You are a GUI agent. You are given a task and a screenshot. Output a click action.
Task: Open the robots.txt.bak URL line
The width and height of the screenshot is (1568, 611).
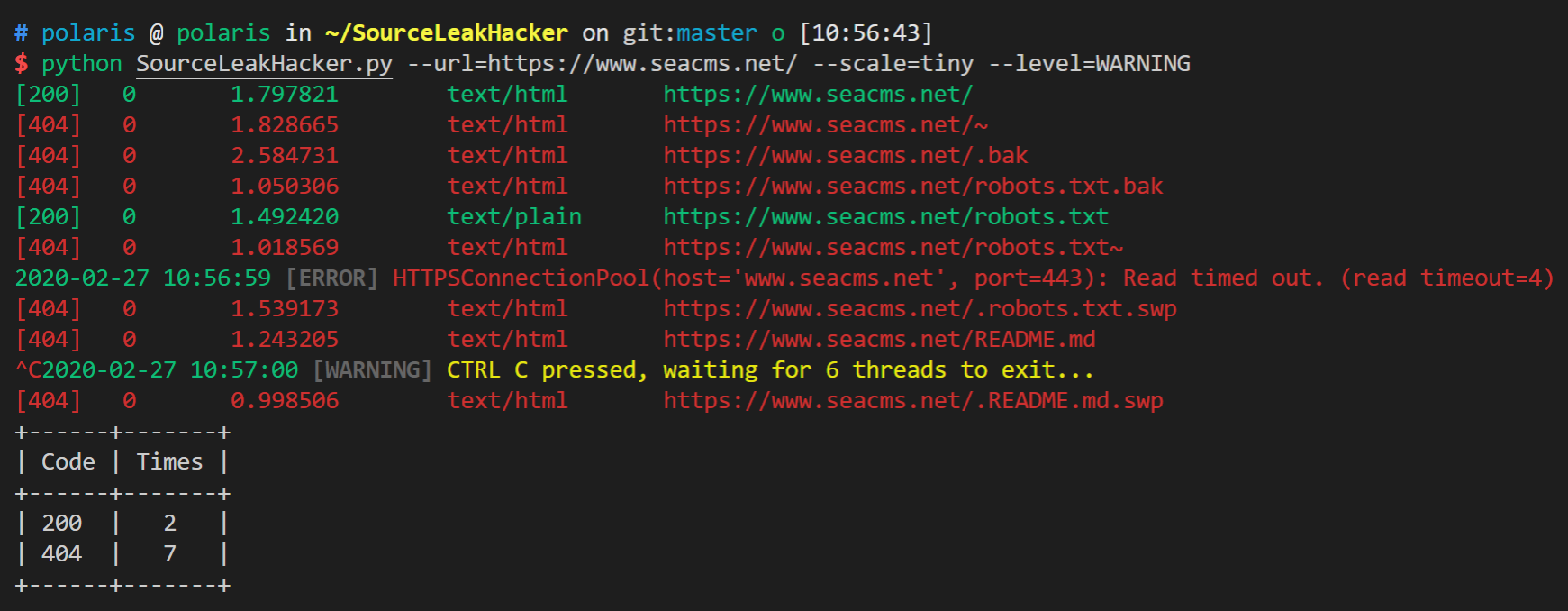click(912, 186)
